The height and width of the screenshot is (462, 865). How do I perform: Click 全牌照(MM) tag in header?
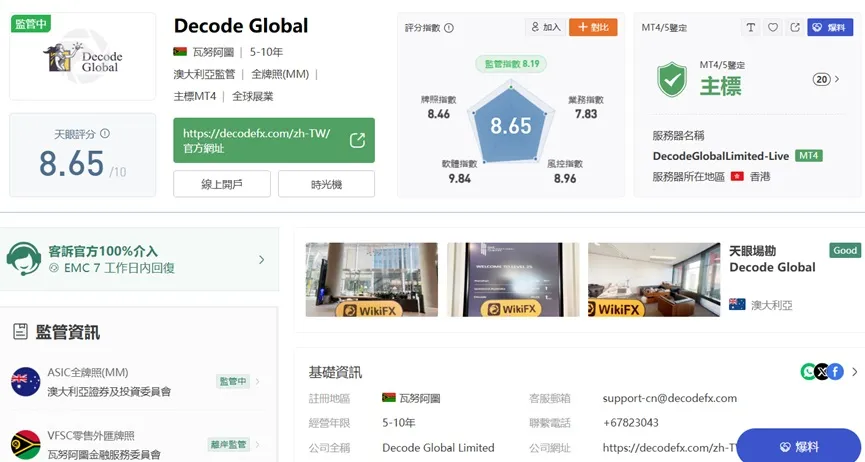280,74
